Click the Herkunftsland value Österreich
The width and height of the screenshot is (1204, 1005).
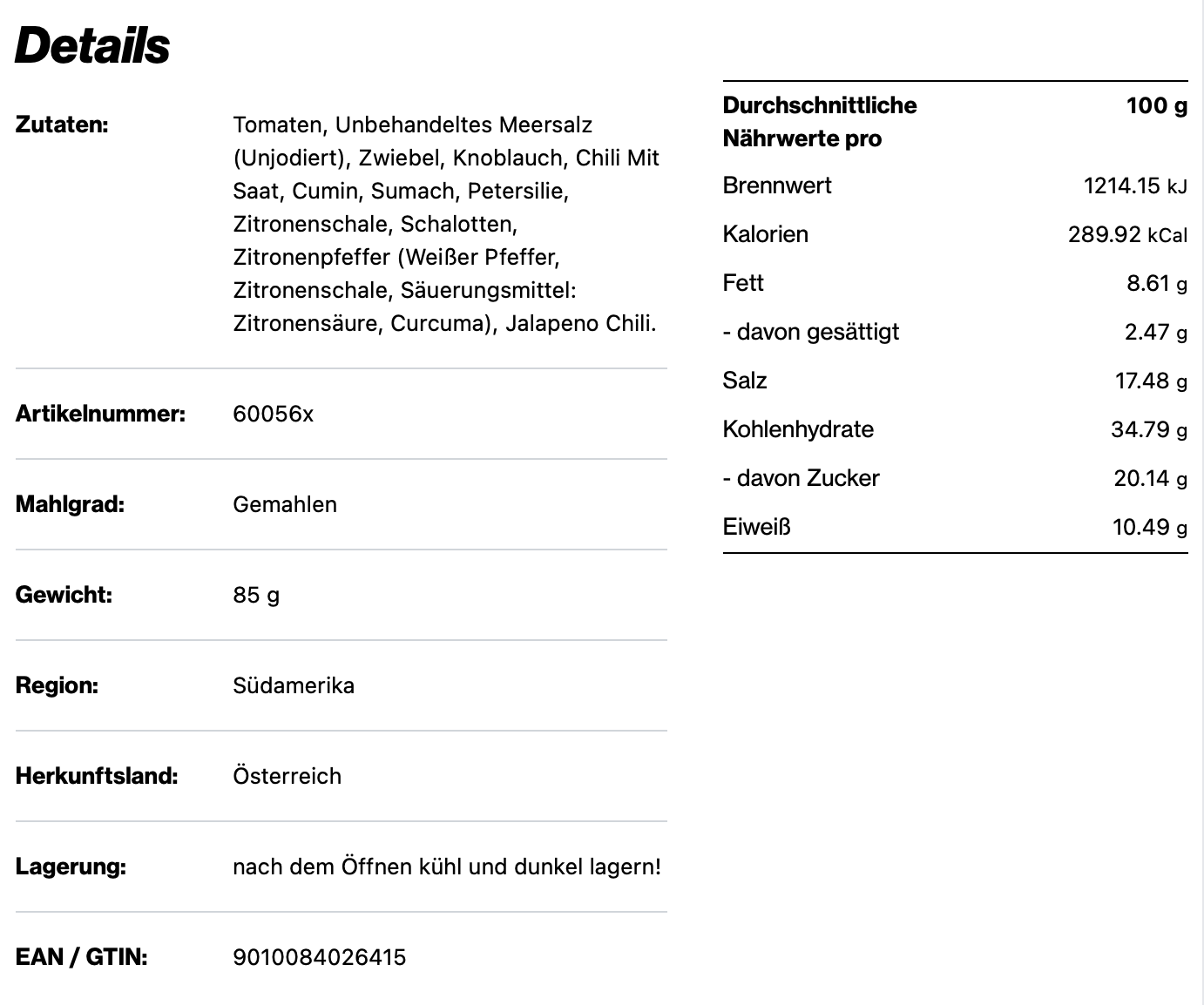pos(287,776)
